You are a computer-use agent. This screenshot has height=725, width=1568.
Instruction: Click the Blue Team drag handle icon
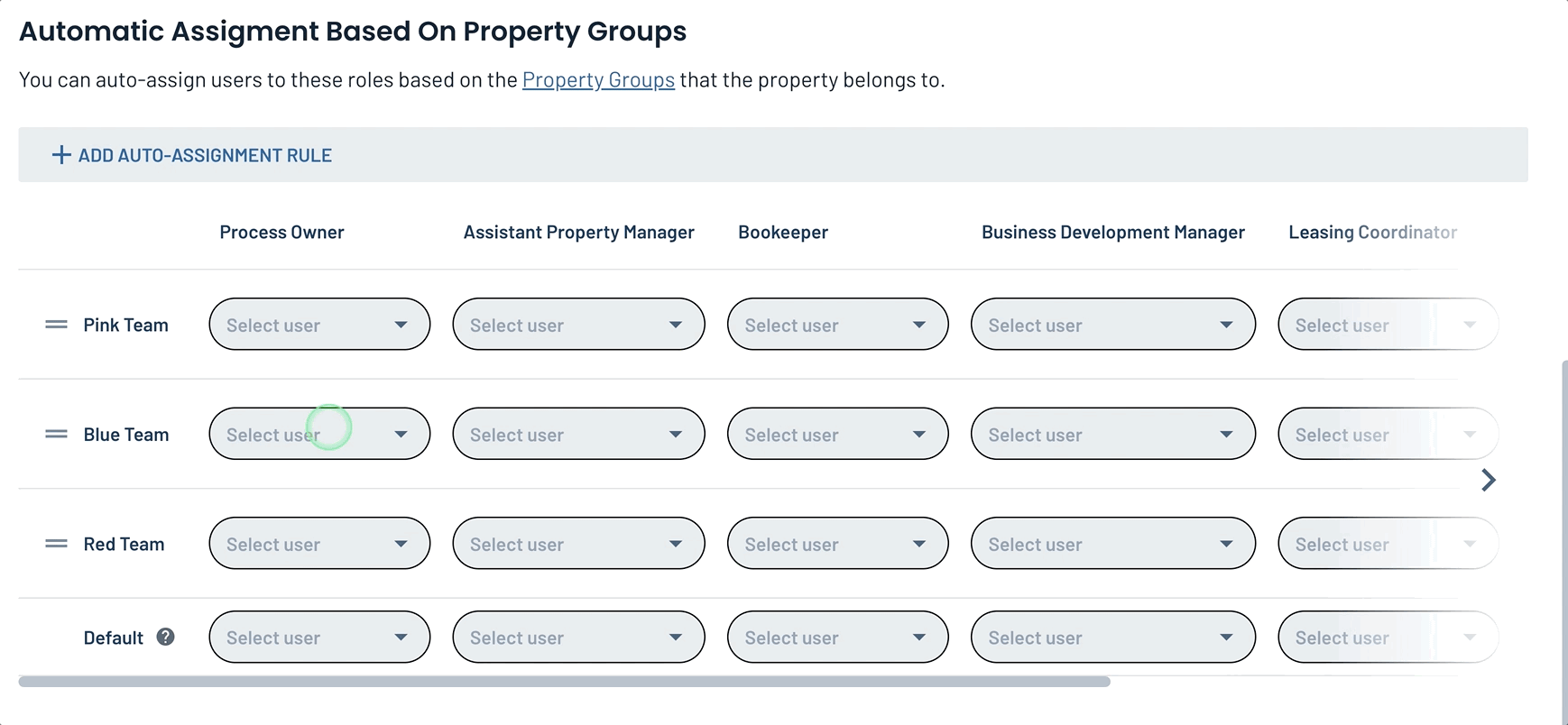point(56,435)
